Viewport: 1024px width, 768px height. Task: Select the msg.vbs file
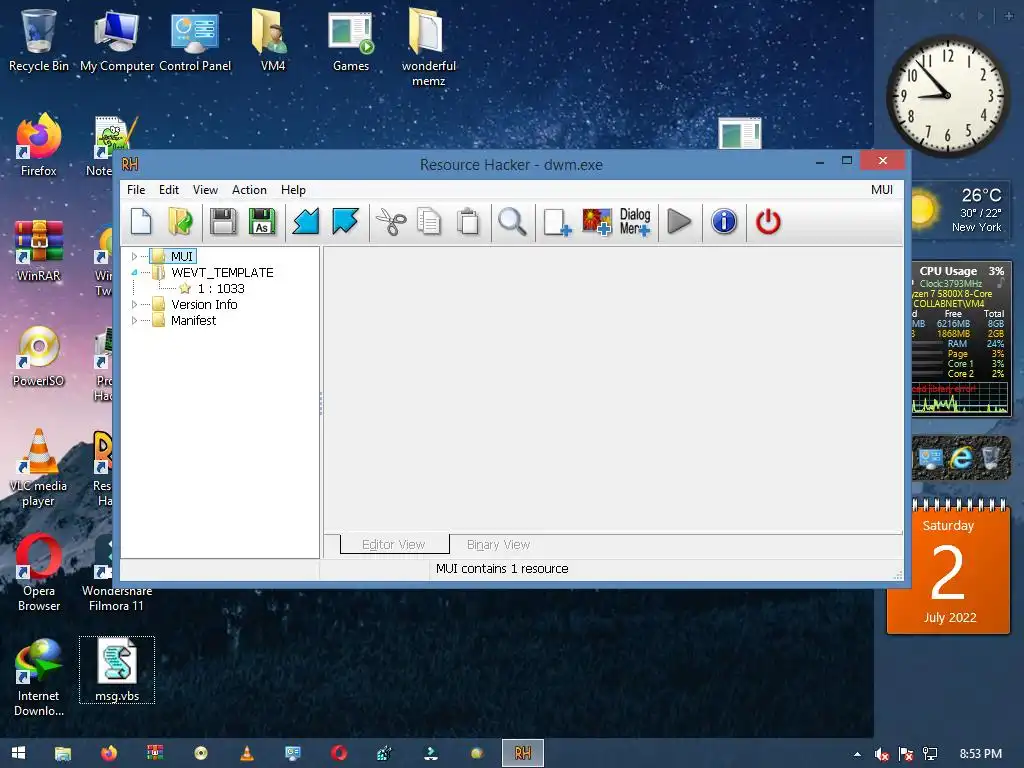tap(117, 670)
